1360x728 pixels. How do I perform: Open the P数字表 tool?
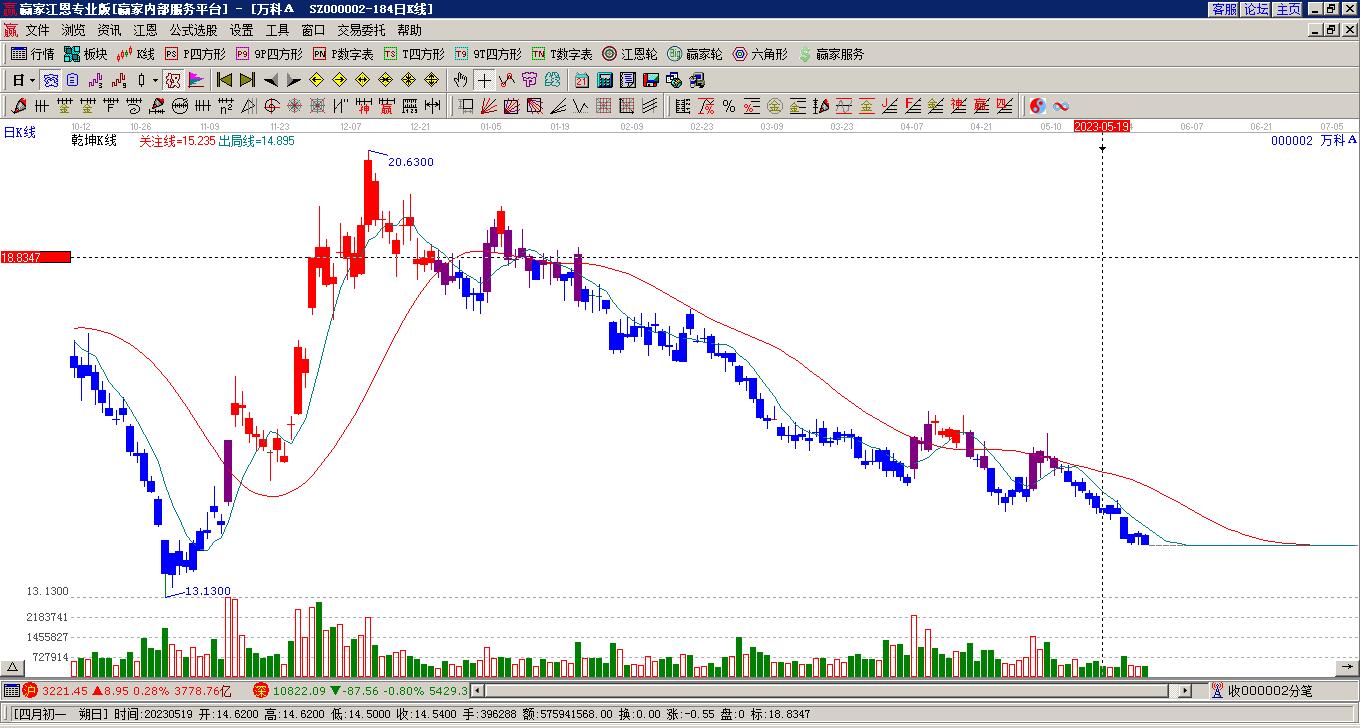[344, 54]
